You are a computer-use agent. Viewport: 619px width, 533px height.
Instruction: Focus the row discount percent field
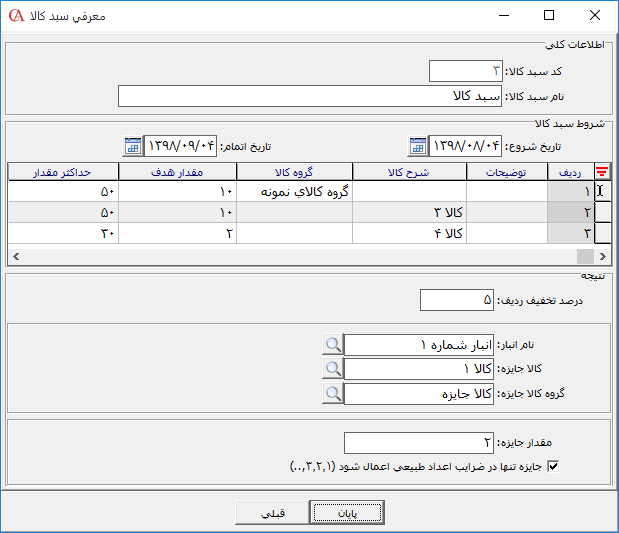457,300
